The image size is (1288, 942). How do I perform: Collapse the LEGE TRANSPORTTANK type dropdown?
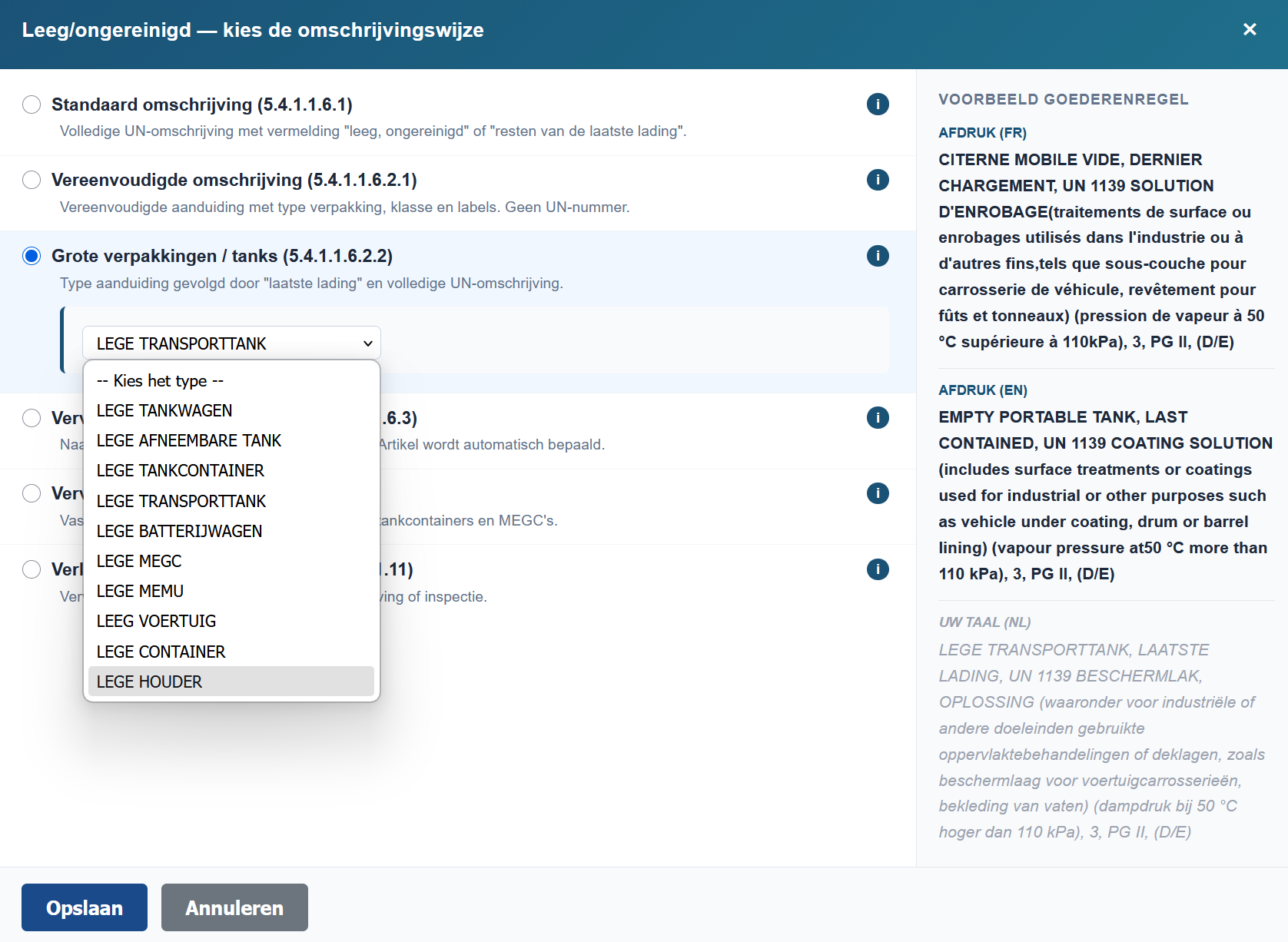tap(231, 343)
